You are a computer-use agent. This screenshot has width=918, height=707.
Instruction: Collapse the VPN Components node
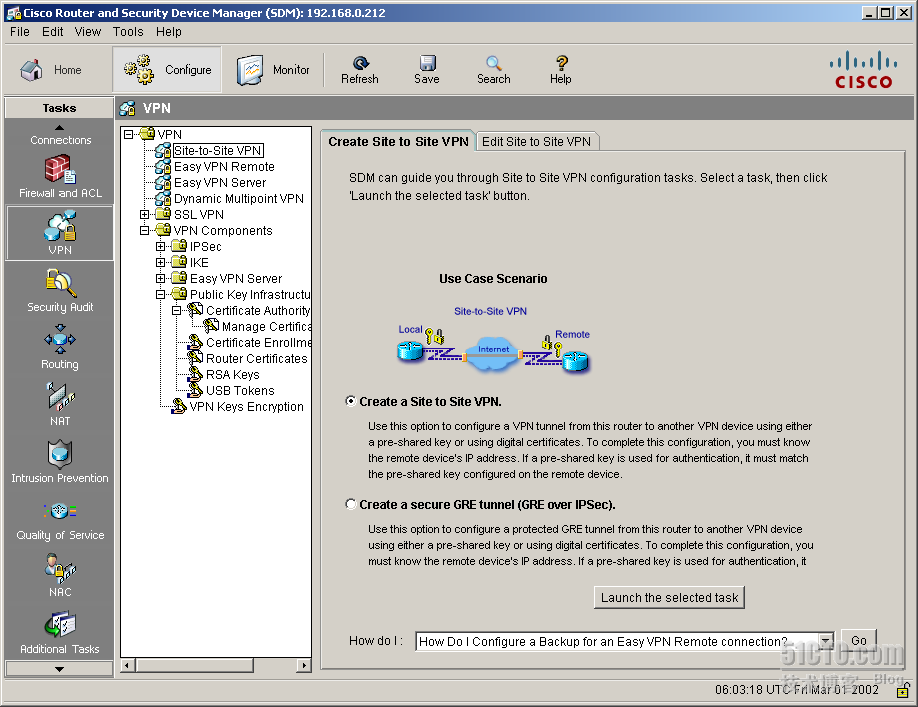click(x=145, y=231)
